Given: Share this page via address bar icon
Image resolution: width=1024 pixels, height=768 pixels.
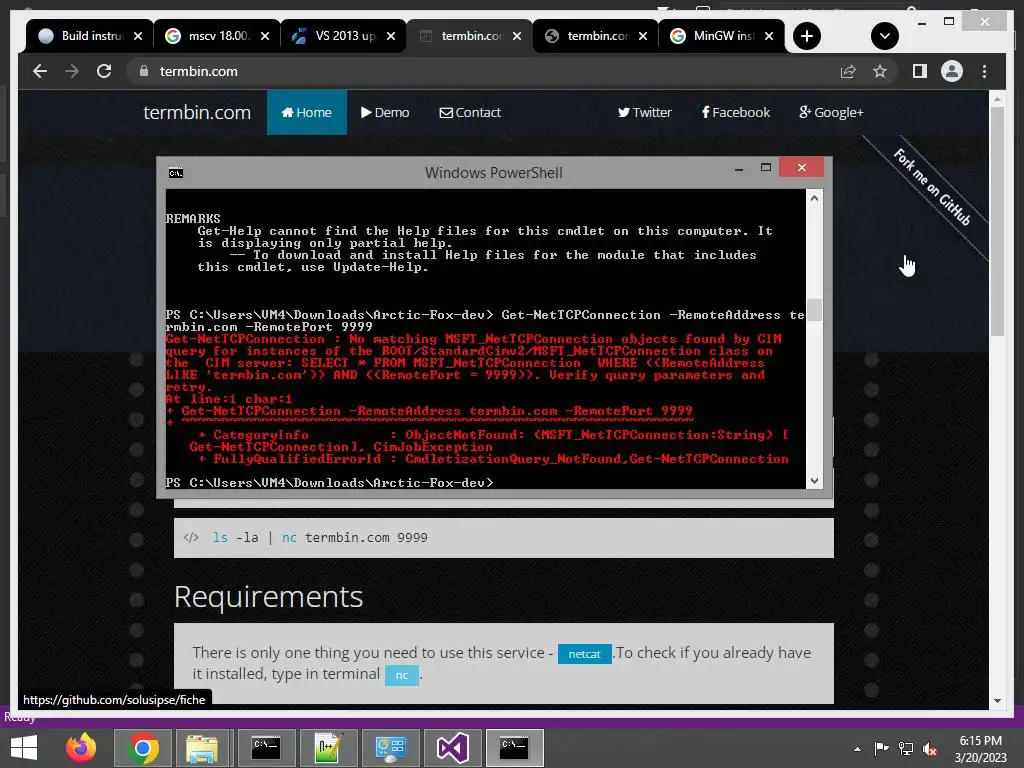Looking at the screenshot, I should (848, 71).
